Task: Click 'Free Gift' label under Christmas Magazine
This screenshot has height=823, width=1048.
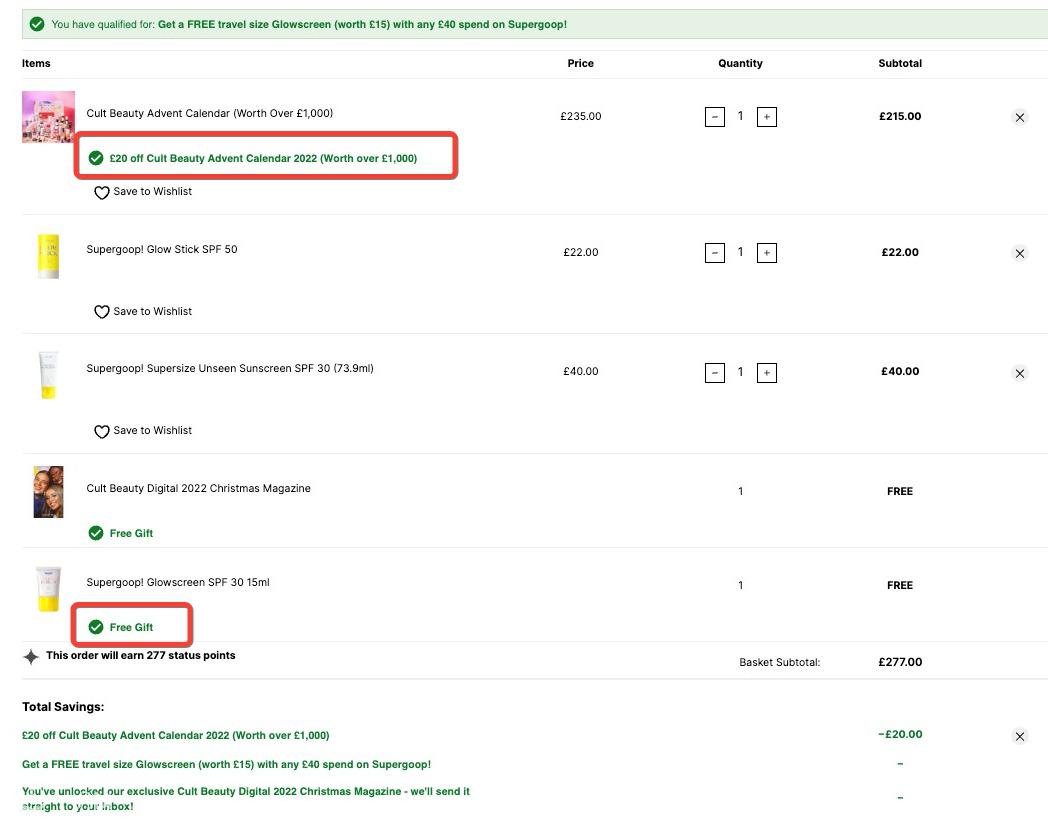Action: coord(131,534)
